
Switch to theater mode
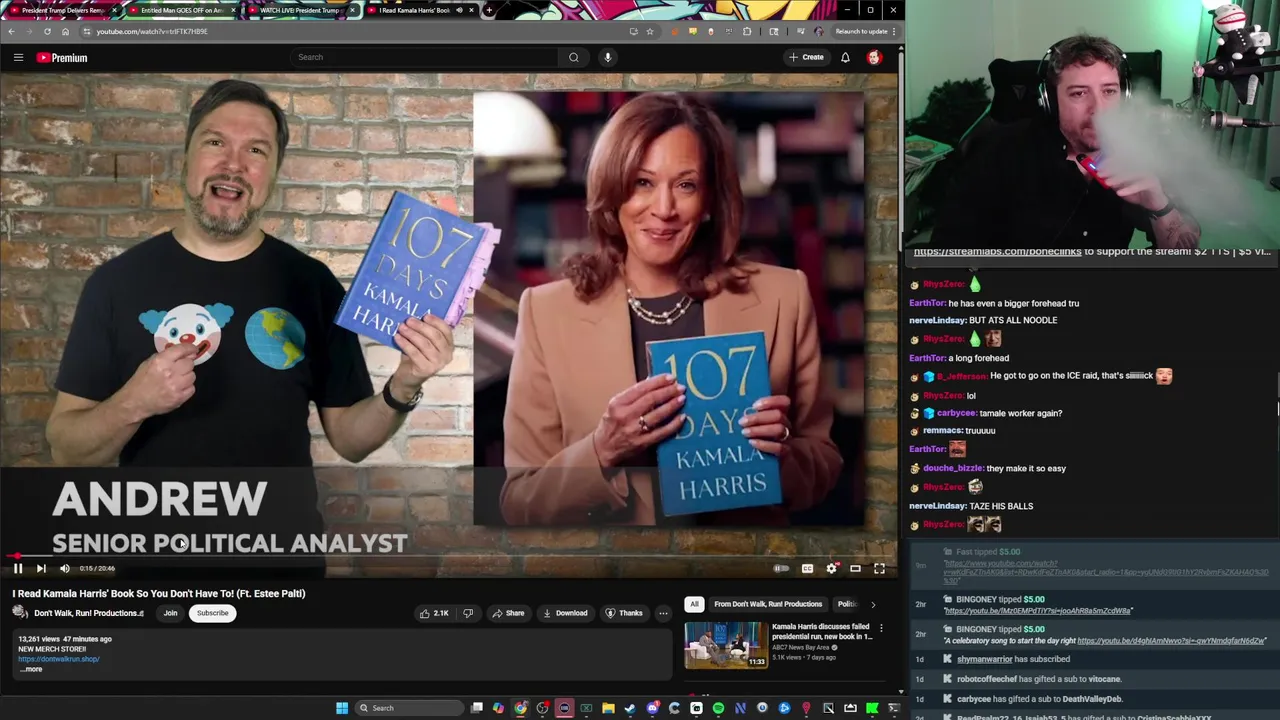pyautogui.click(x=855, y=568)
